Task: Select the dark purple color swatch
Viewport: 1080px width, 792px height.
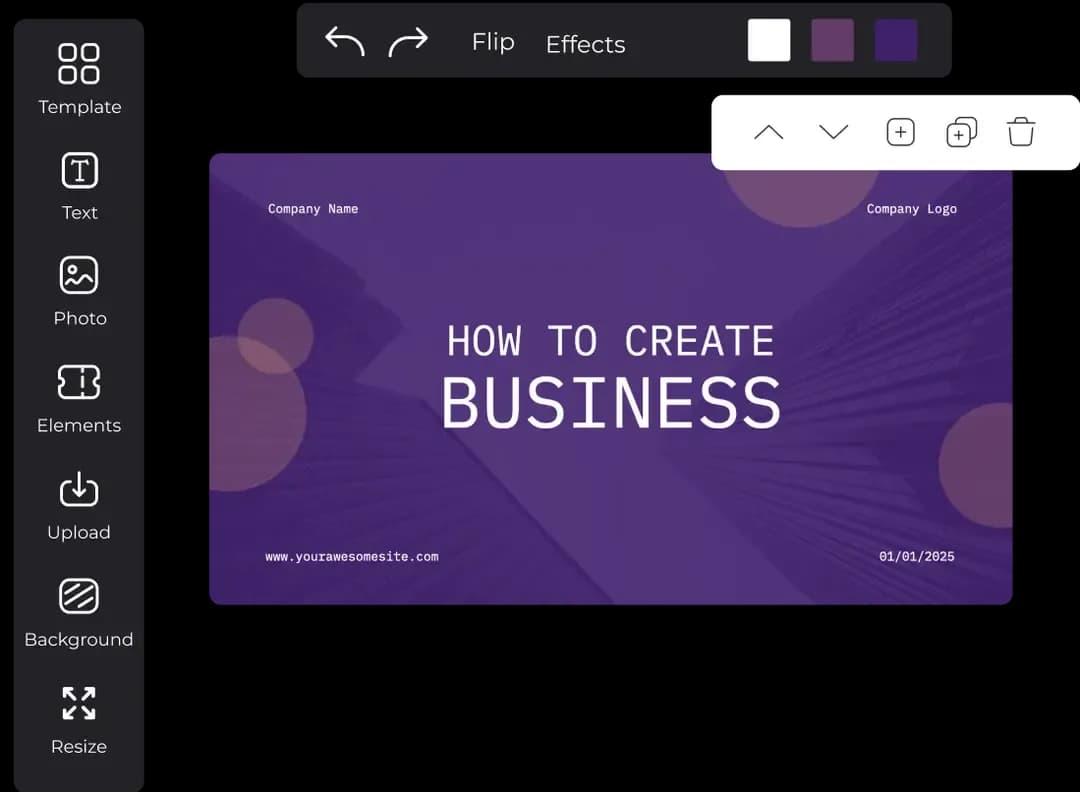Action: click(x=895, y=41)
